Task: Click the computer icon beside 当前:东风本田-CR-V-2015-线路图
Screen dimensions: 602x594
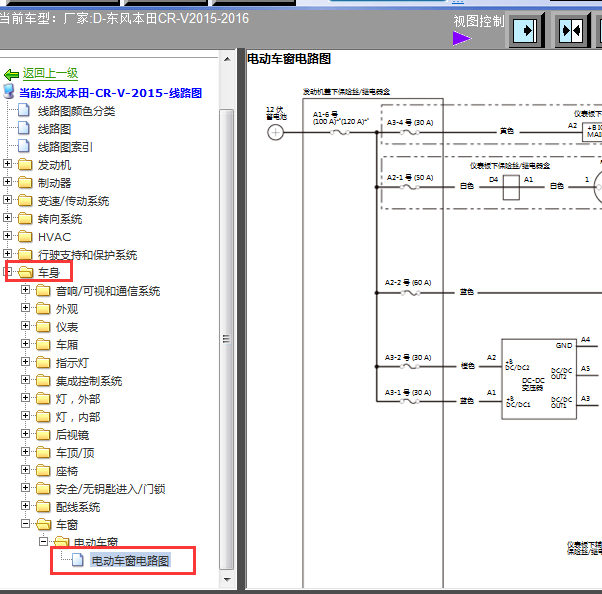Action: tap(8, 91)
